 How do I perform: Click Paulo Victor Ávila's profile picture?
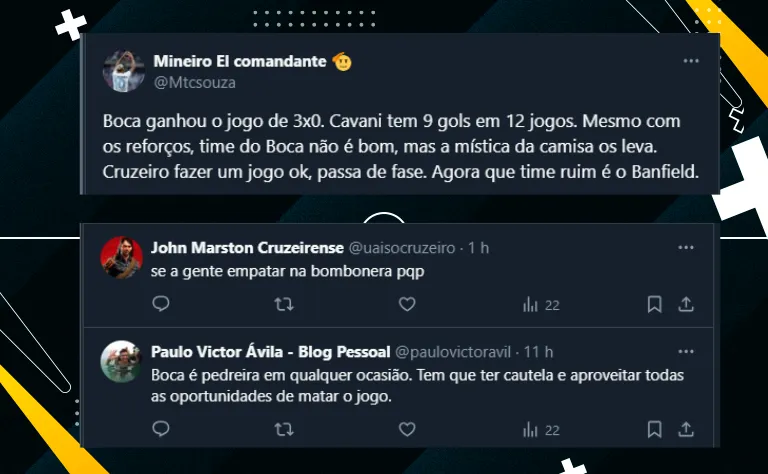(121, 361)
